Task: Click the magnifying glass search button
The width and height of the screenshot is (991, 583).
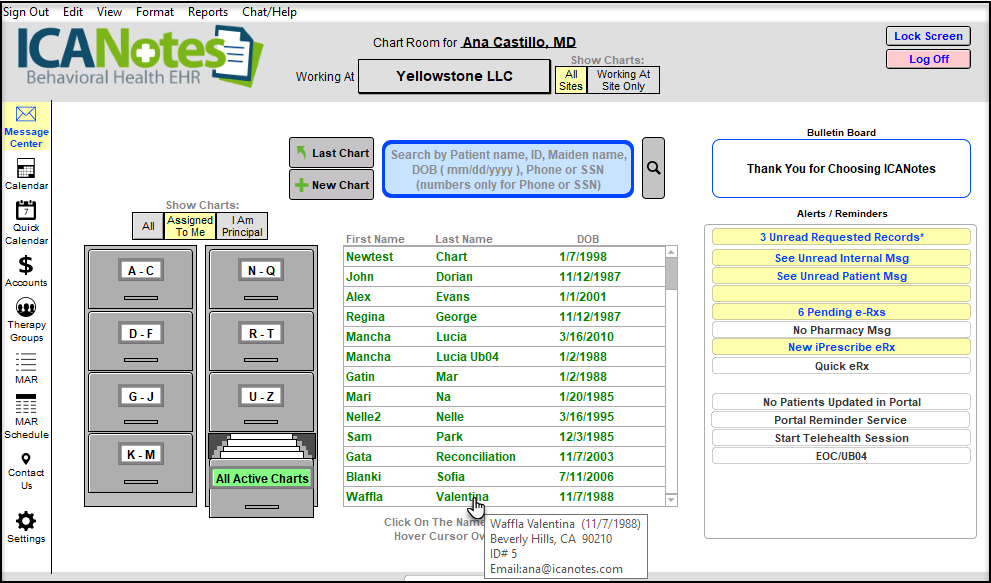Action: click(x=653, y=168)
